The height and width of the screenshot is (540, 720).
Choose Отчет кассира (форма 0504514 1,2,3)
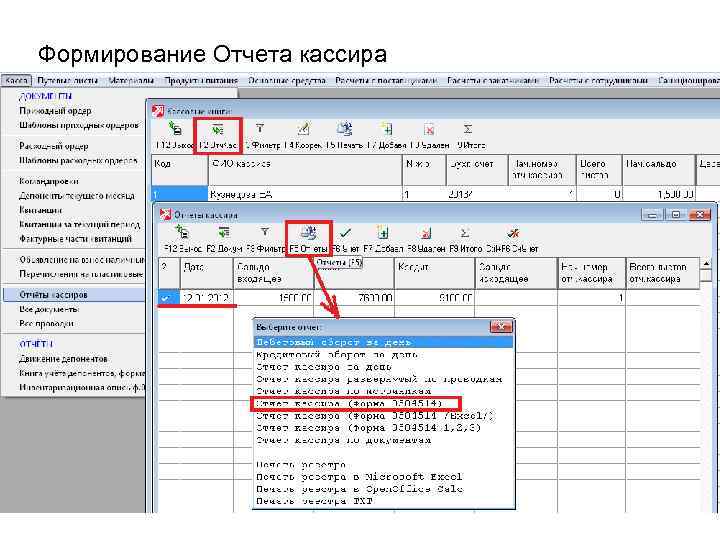pyautogui.click(x=383, y=428)
